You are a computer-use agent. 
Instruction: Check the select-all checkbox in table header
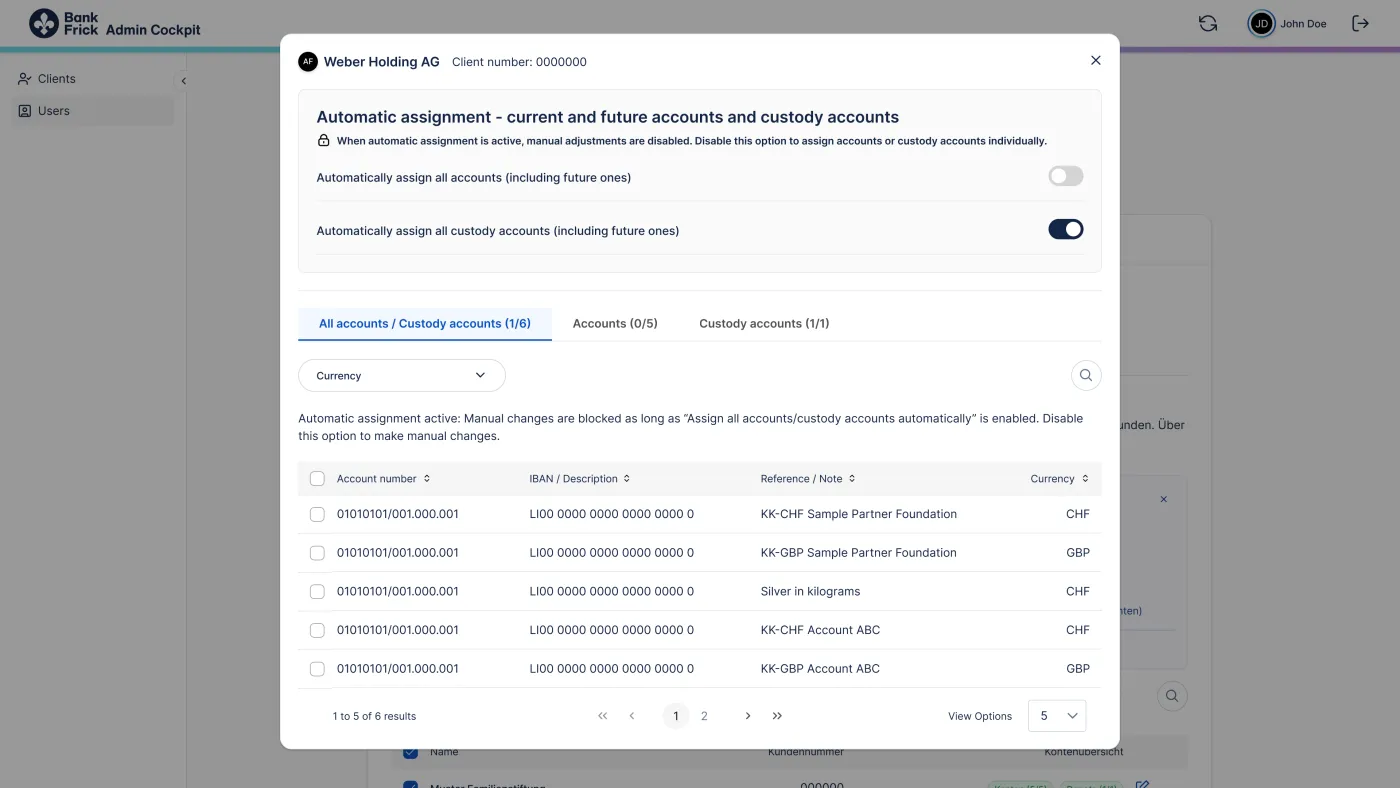point(317,479)
